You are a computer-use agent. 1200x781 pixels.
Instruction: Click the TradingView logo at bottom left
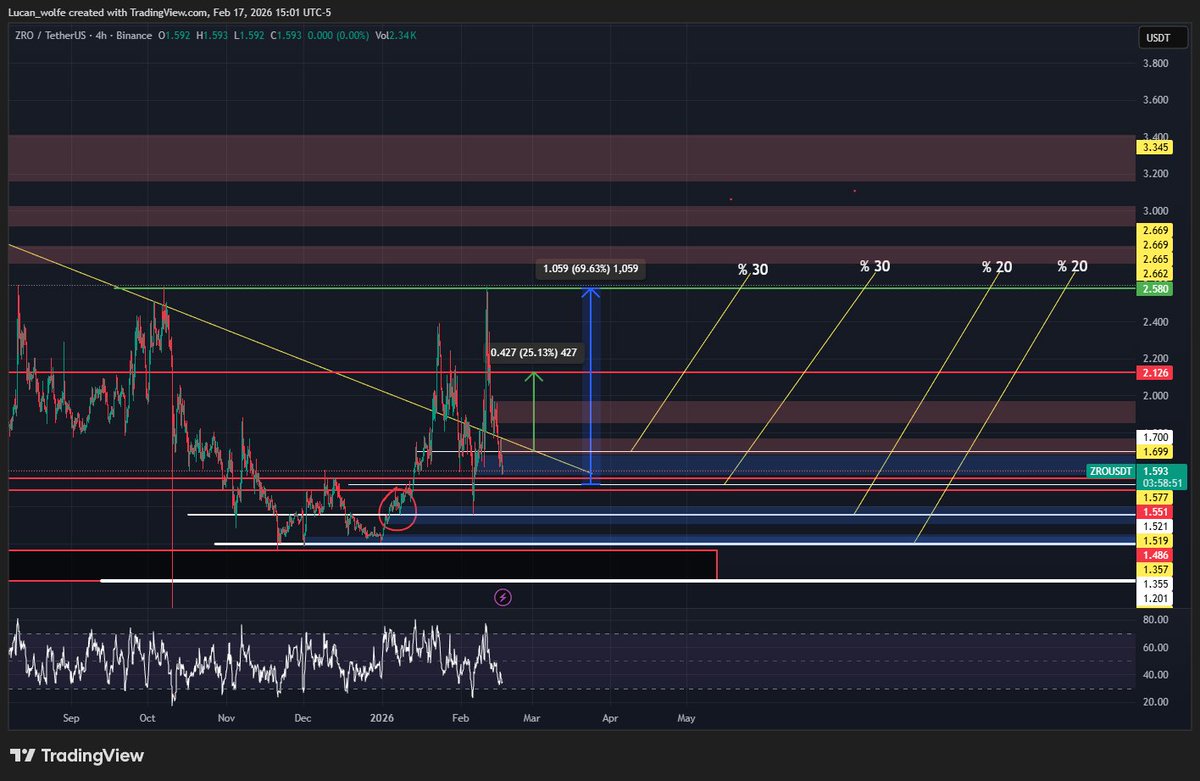pos(79,755)
